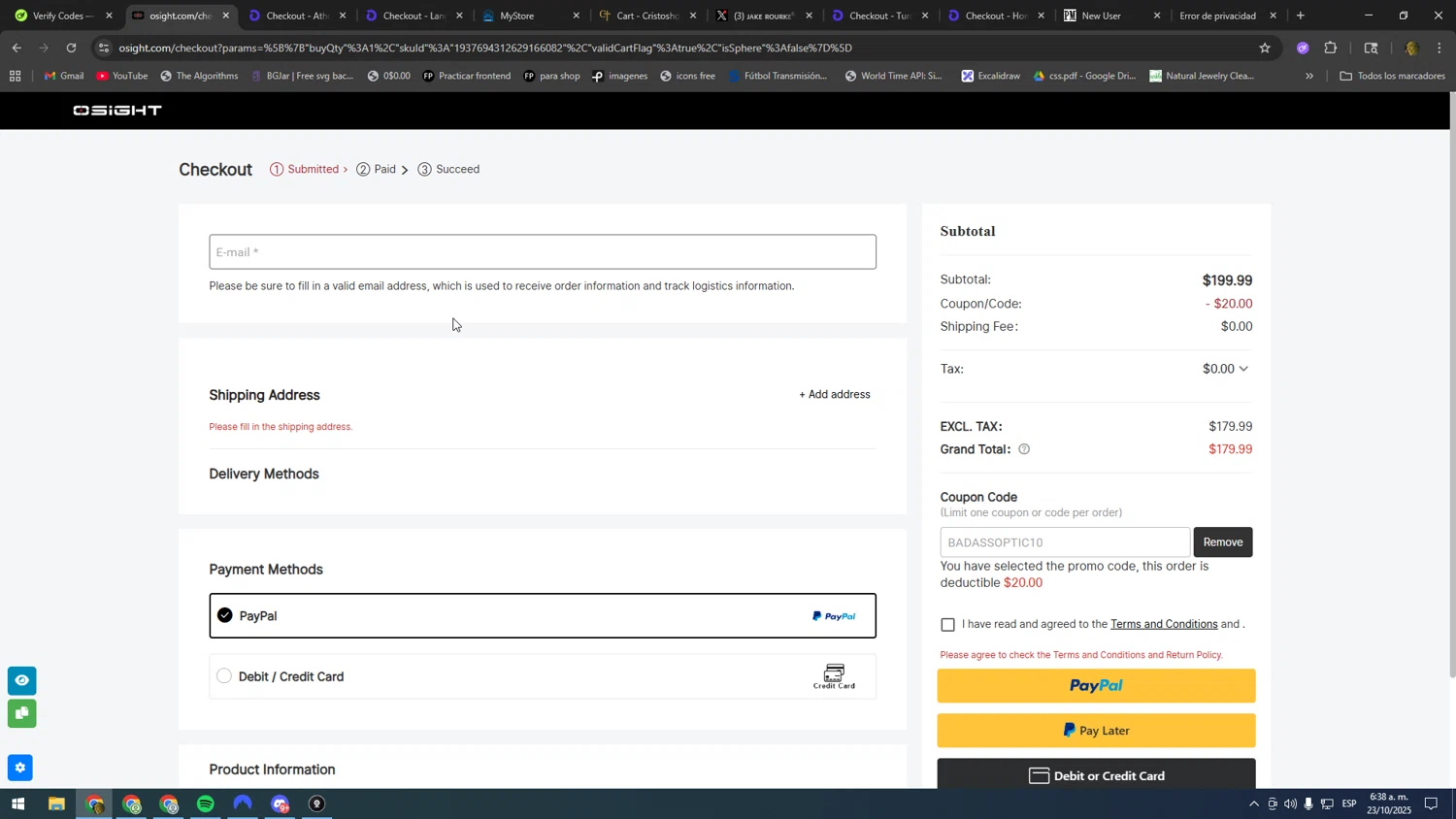Click the credit card icon in payment methods

coord(834,676)
